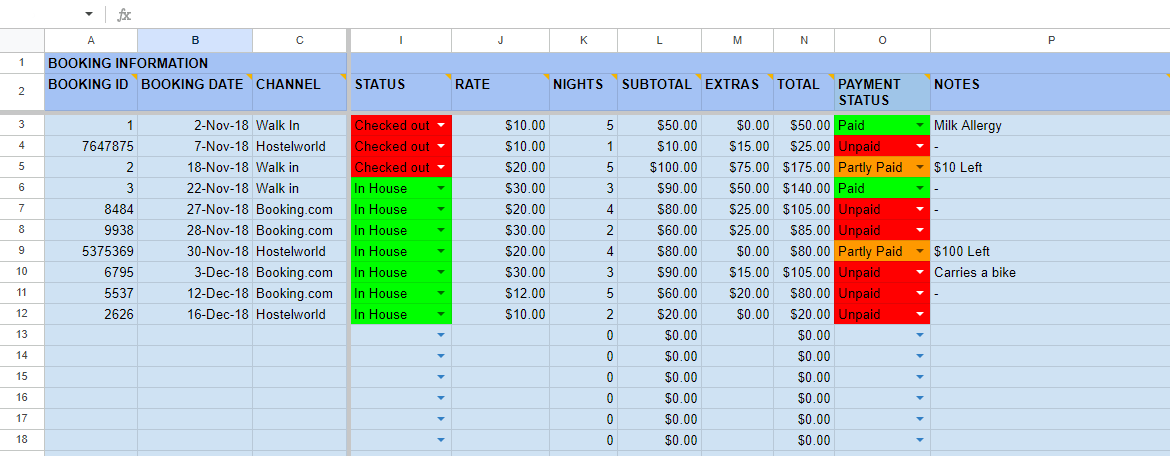Viewport: 1170px width, 456px height.
Task: Open Status dropdown for booking 7647875
Action: 441,146
